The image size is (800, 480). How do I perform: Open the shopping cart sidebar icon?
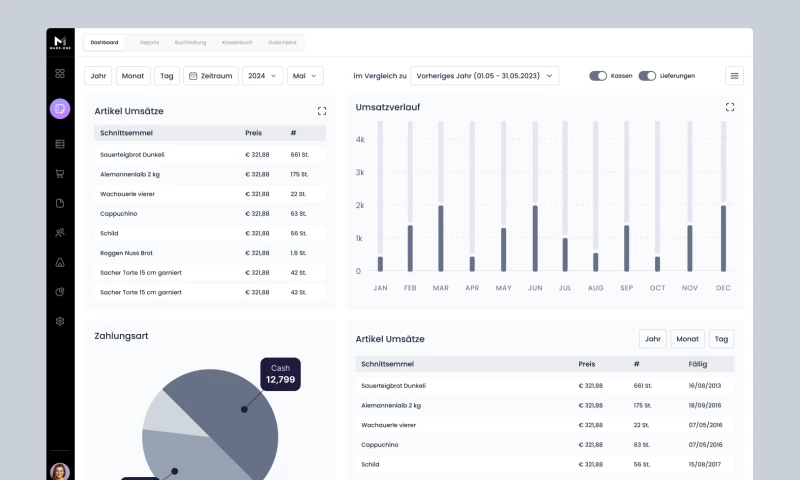coord(60,174)
